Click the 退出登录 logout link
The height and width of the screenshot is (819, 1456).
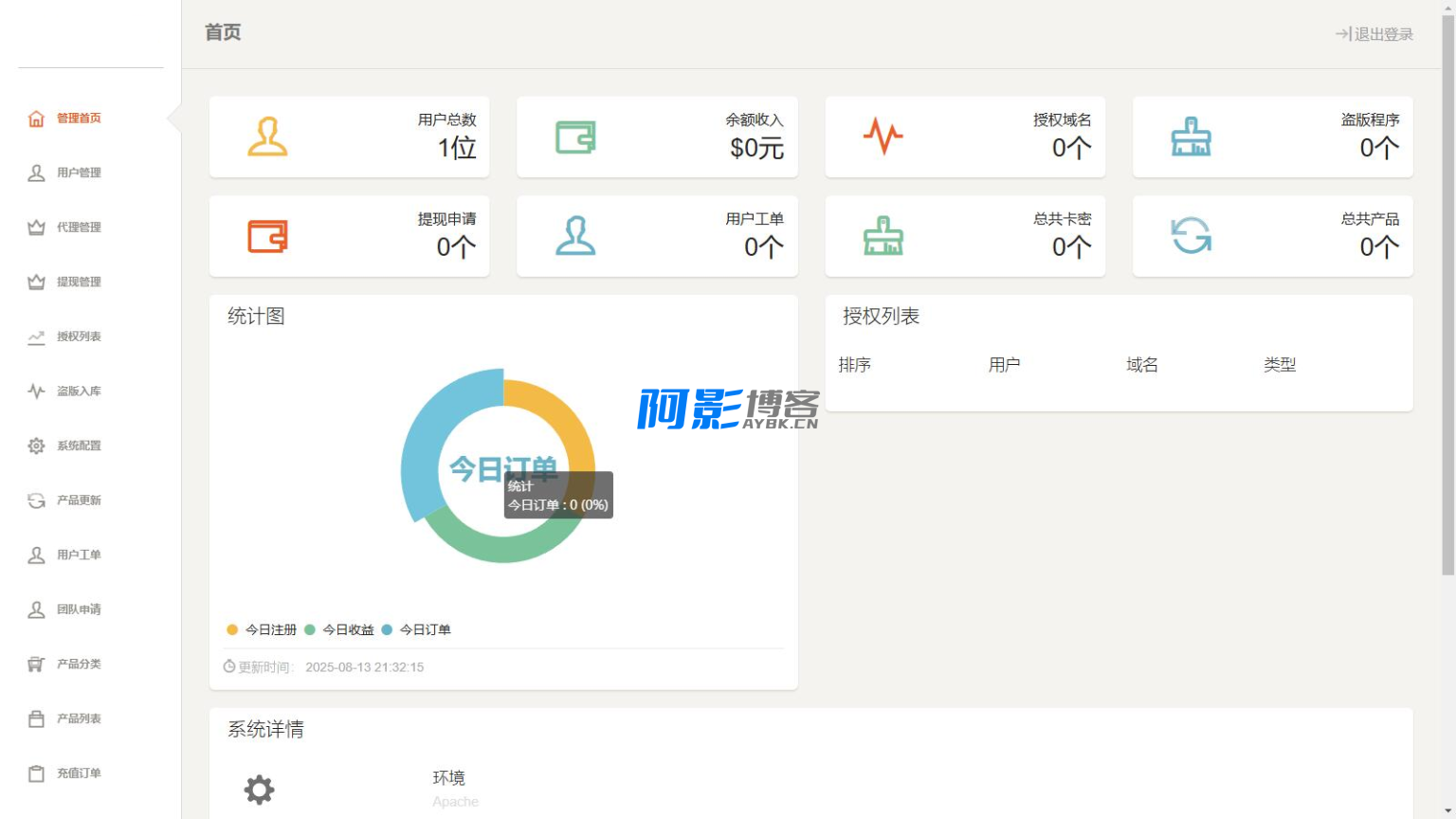(1374, 34)
